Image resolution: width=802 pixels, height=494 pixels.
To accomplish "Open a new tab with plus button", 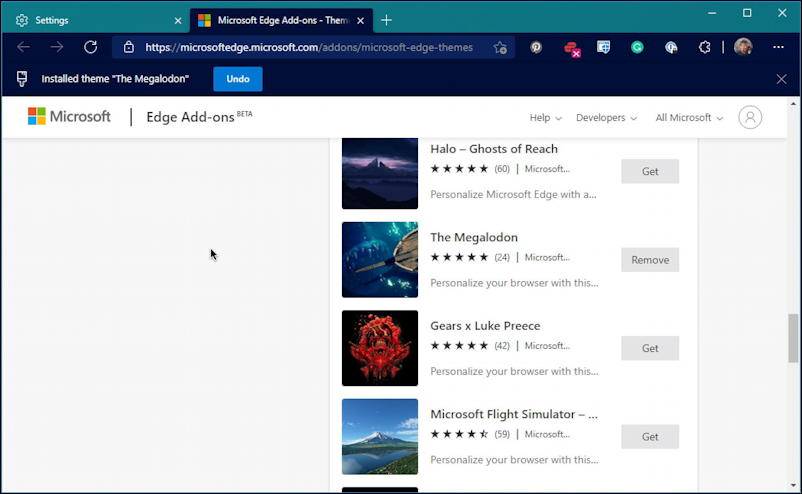I will tap(387, 20).
